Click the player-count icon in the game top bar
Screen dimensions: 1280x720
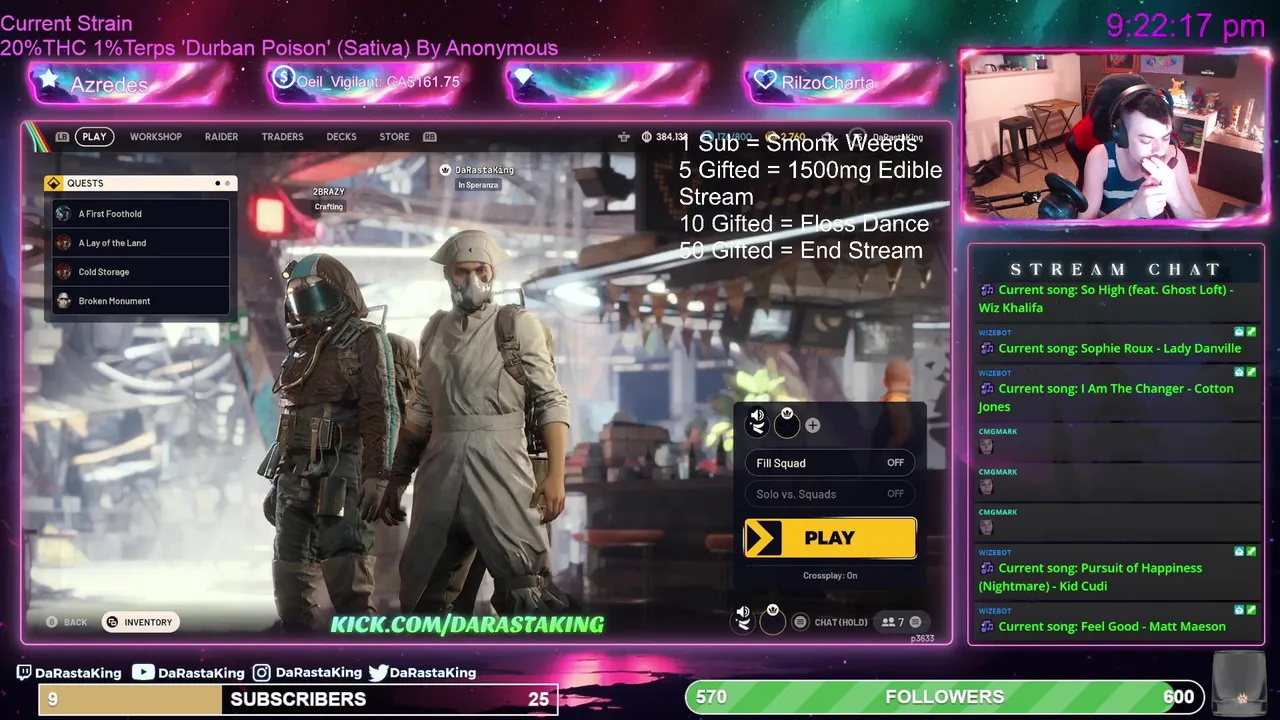pos(624,137)
